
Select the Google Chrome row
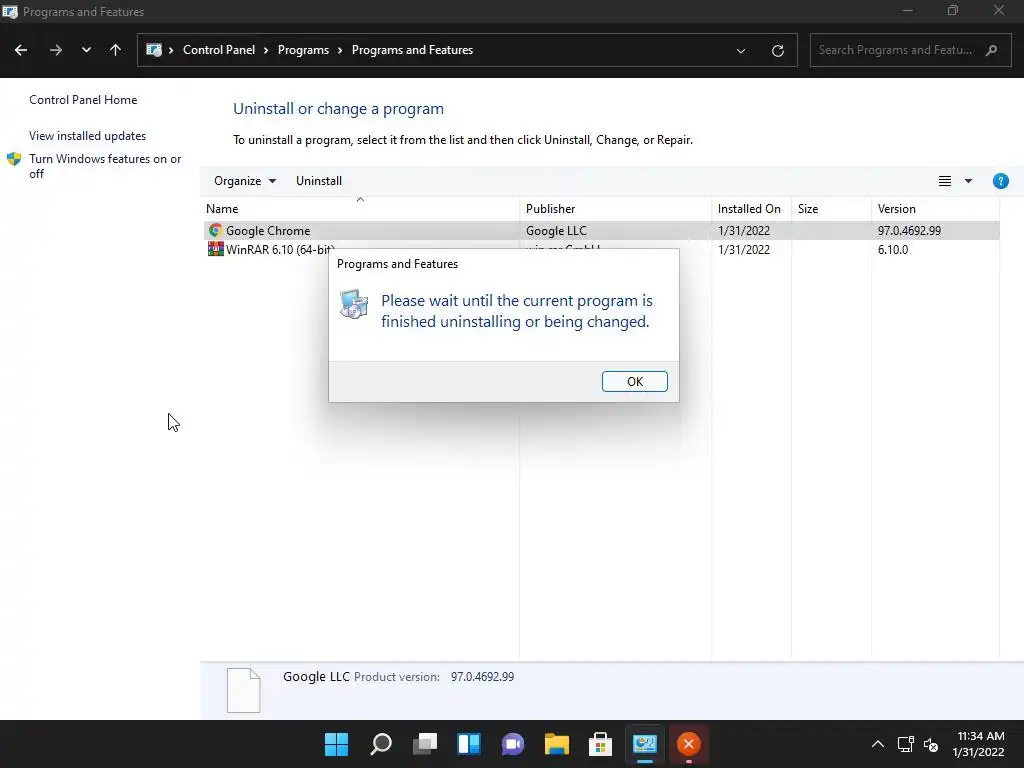(601, 231)
